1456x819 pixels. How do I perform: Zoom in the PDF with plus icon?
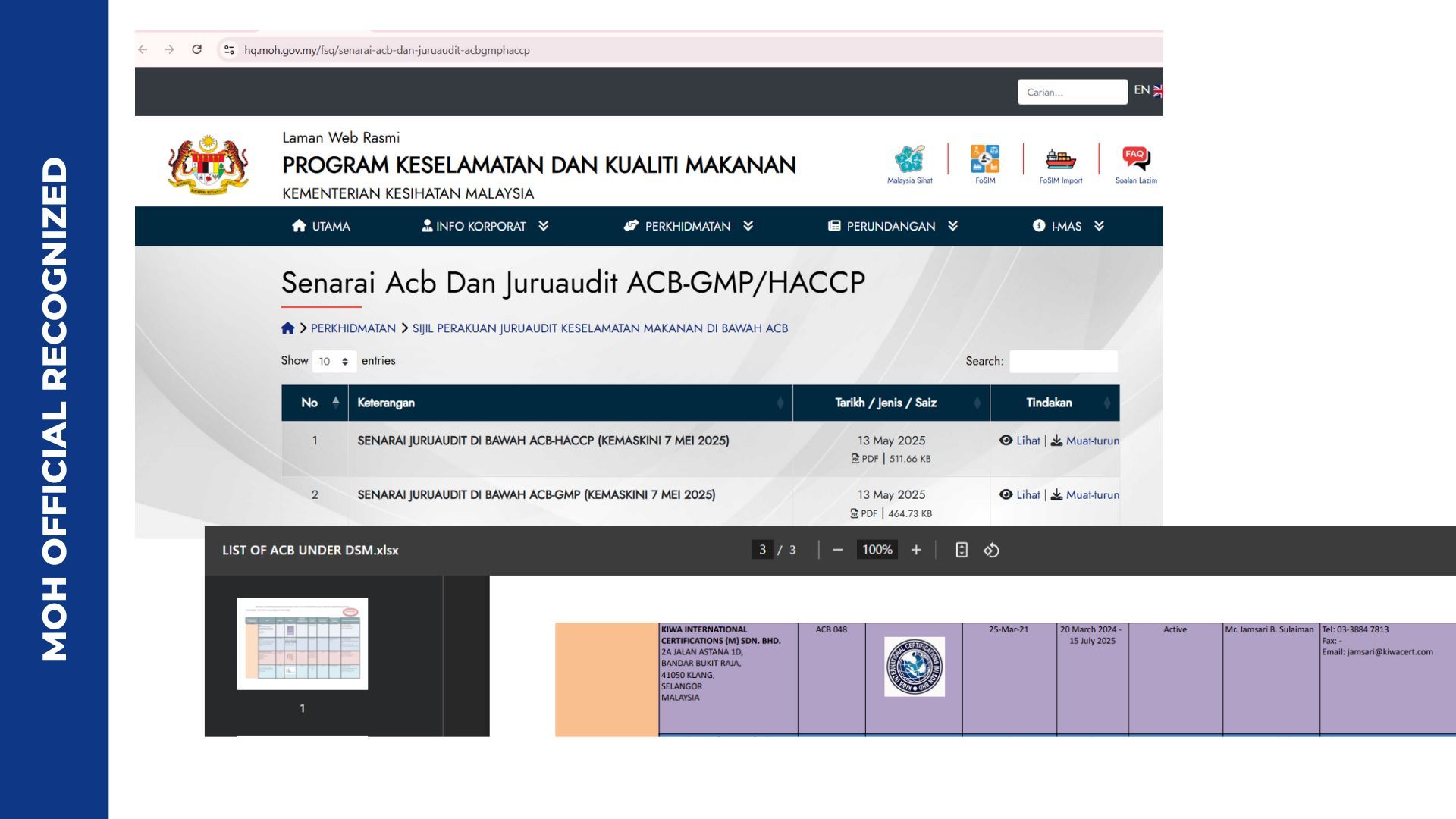click(916, 550)
